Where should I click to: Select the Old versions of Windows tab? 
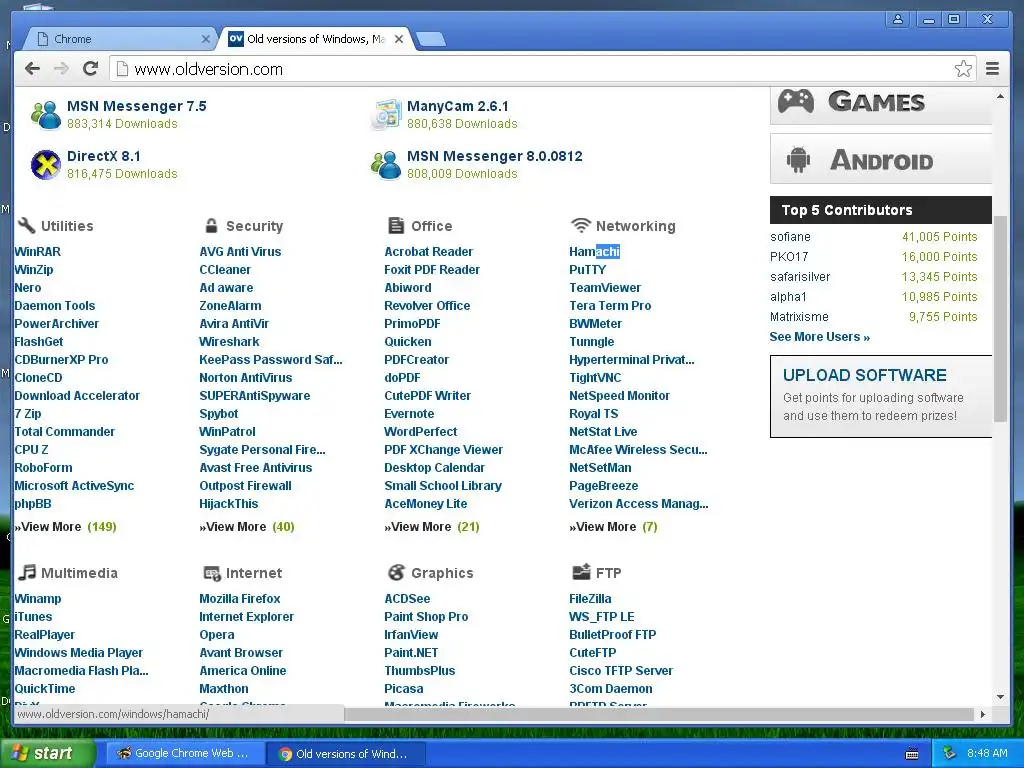click(x=317, y=39)
